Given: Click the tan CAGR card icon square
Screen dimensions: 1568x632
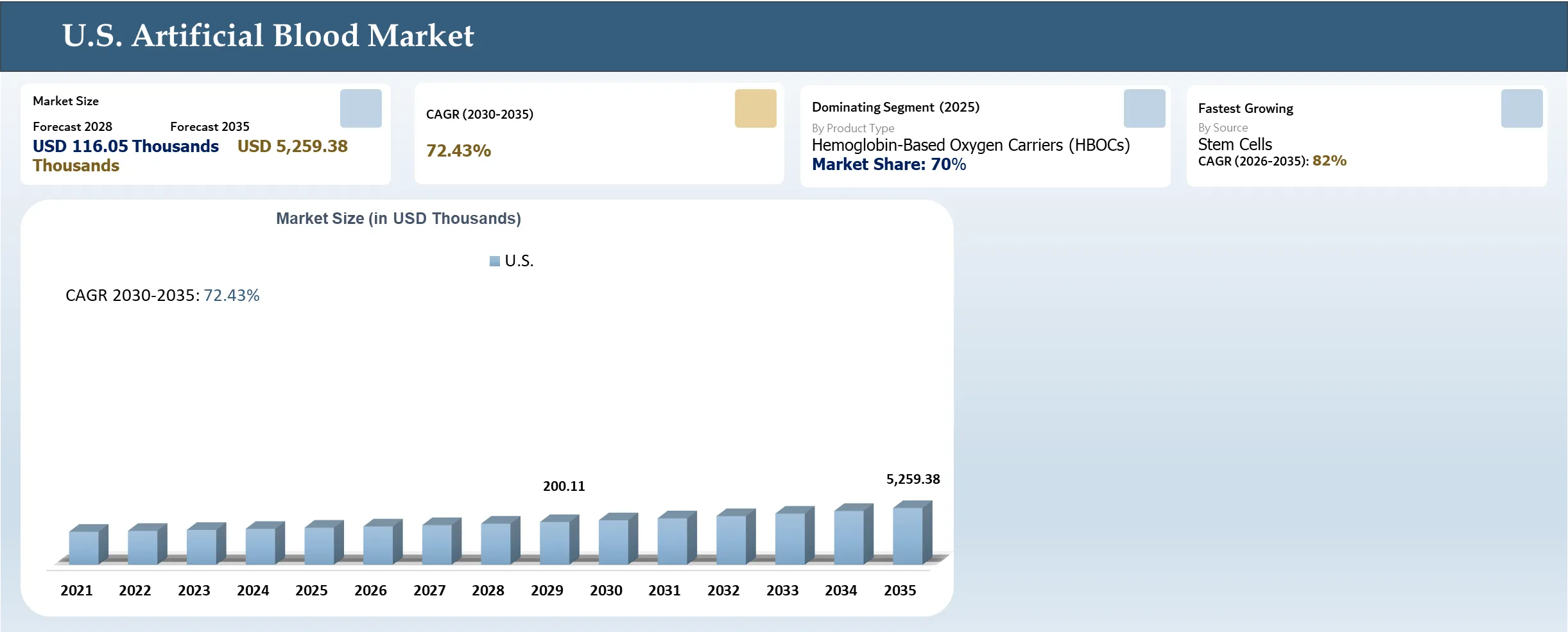Looking at the screenshot, I should (x=755, y=108).
